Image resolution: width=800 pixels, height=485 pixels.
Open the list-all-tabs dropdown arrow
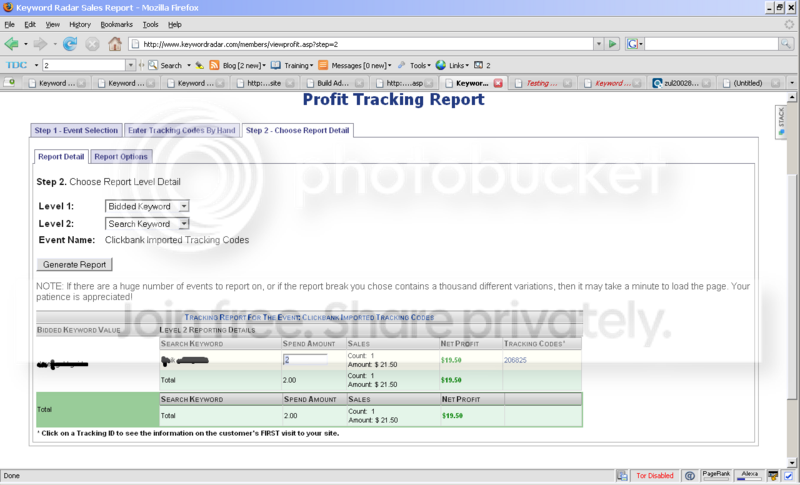[792, 83]
